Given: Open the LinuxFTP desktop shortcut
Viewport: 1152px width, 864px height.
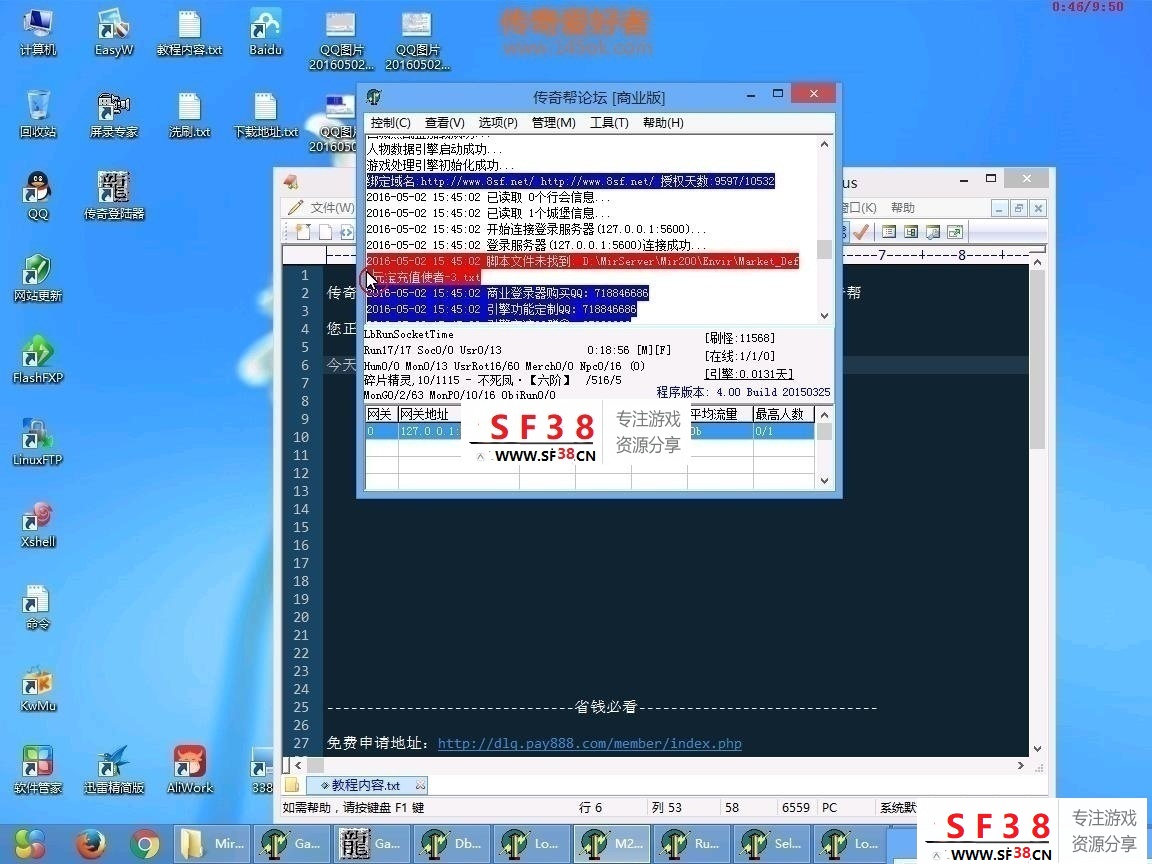Looking at the screenshot, I should [37, 442].
